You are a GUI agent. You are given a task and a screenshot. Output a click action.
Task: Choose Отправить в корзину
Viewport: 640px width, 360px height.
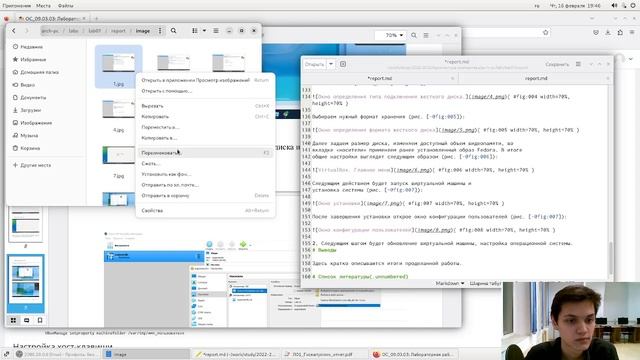coord(205,196)
